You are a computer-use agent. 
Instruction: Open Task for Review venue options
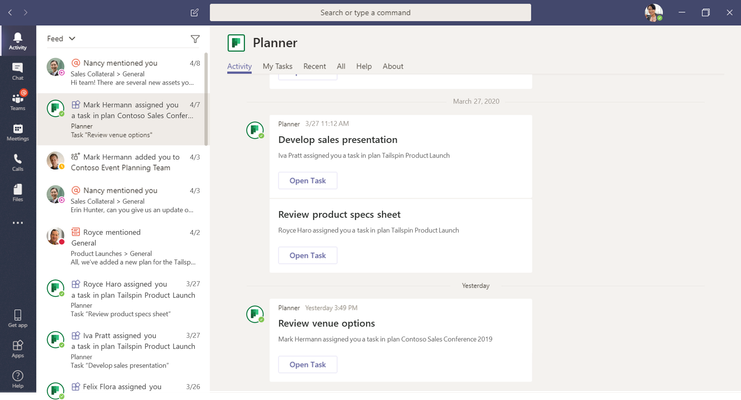click(x=308, y=365)
